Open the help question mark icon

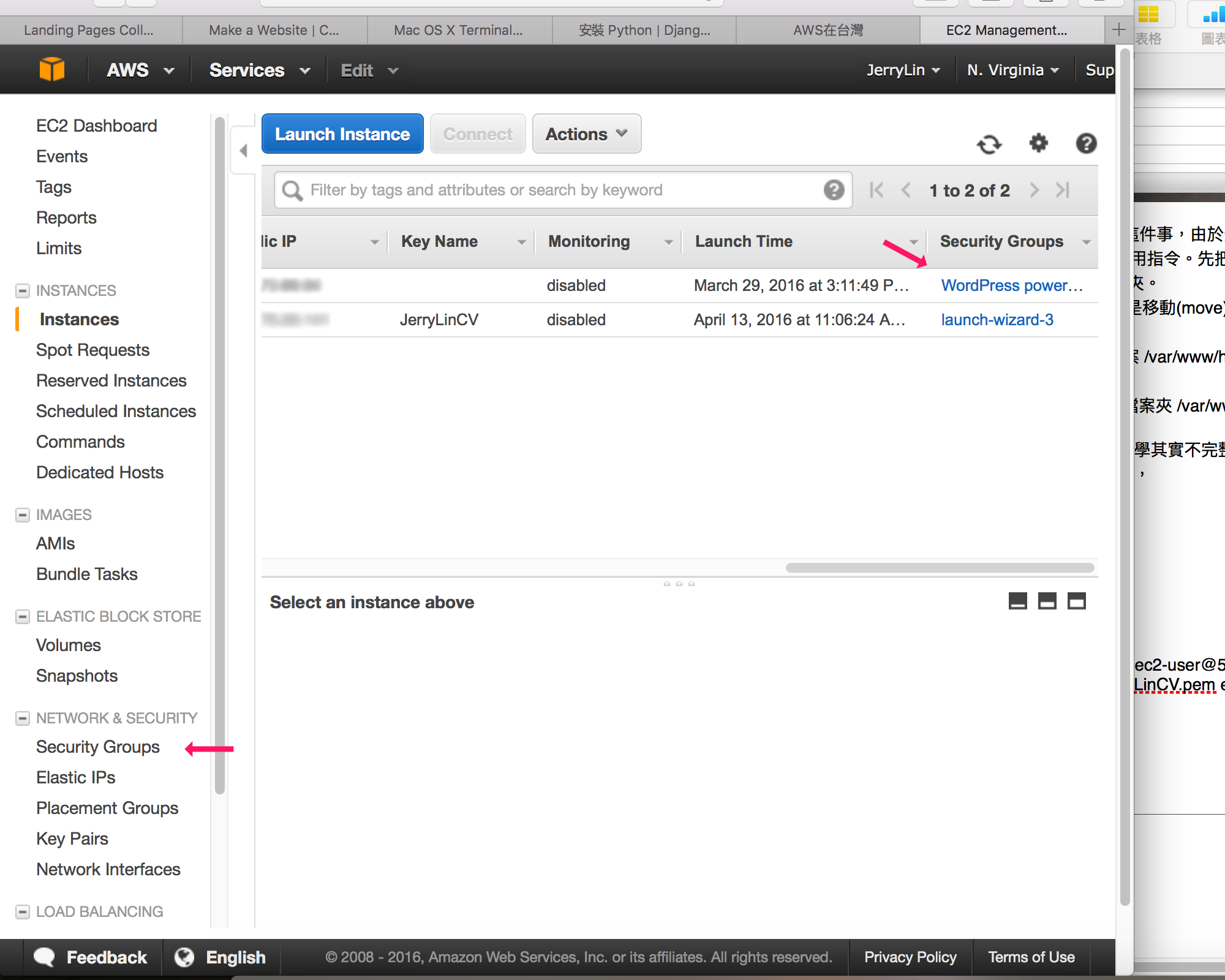pyautogui.click(x=1086, y=143)
